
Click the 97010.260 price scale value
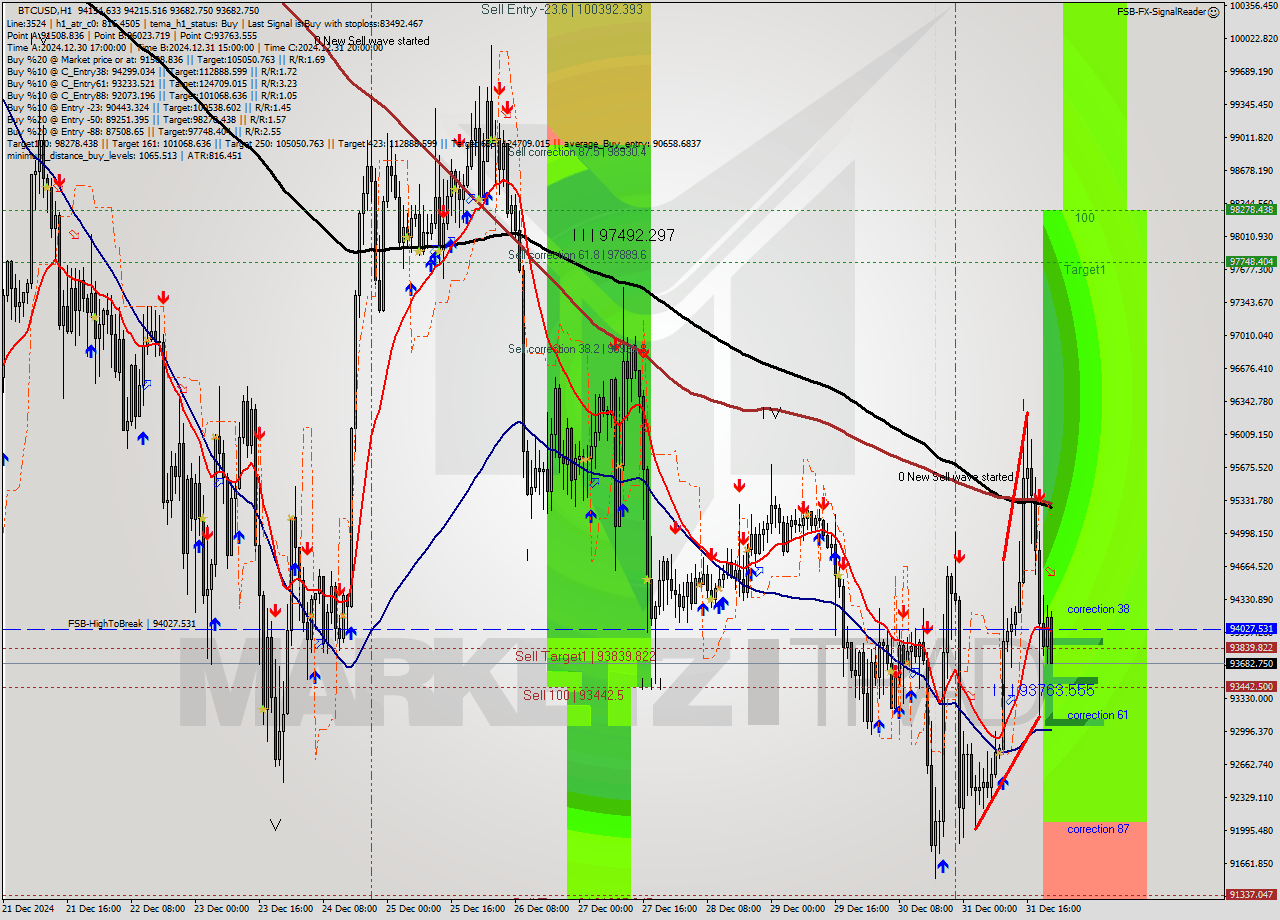click(1253, 336)
